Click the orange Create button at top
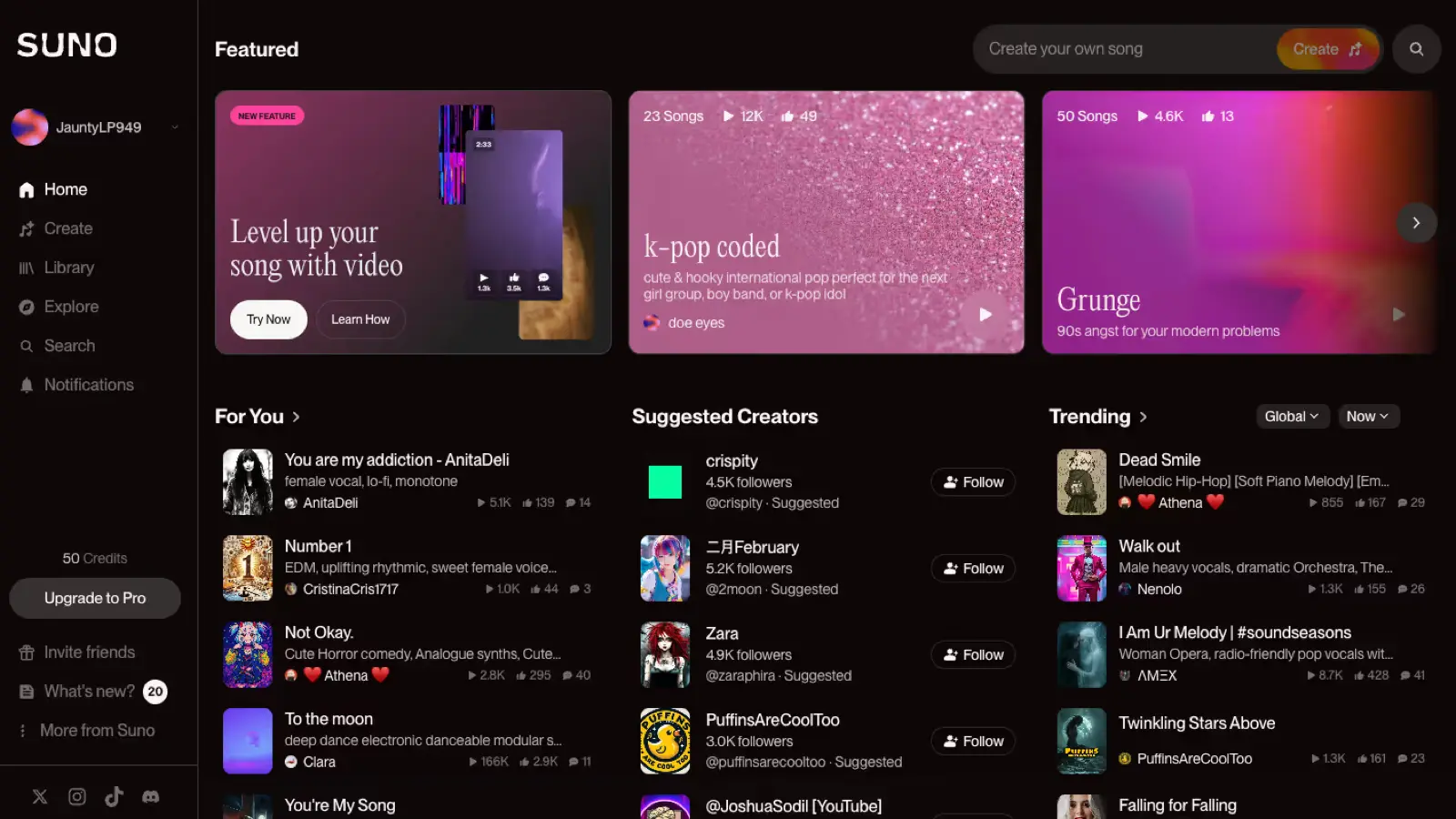Viewport: 1456px width, 819px height. [1328, 49]
